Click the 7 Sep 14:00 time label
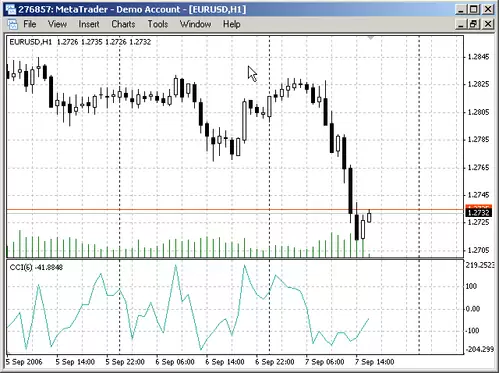 (x=374, y=362)
